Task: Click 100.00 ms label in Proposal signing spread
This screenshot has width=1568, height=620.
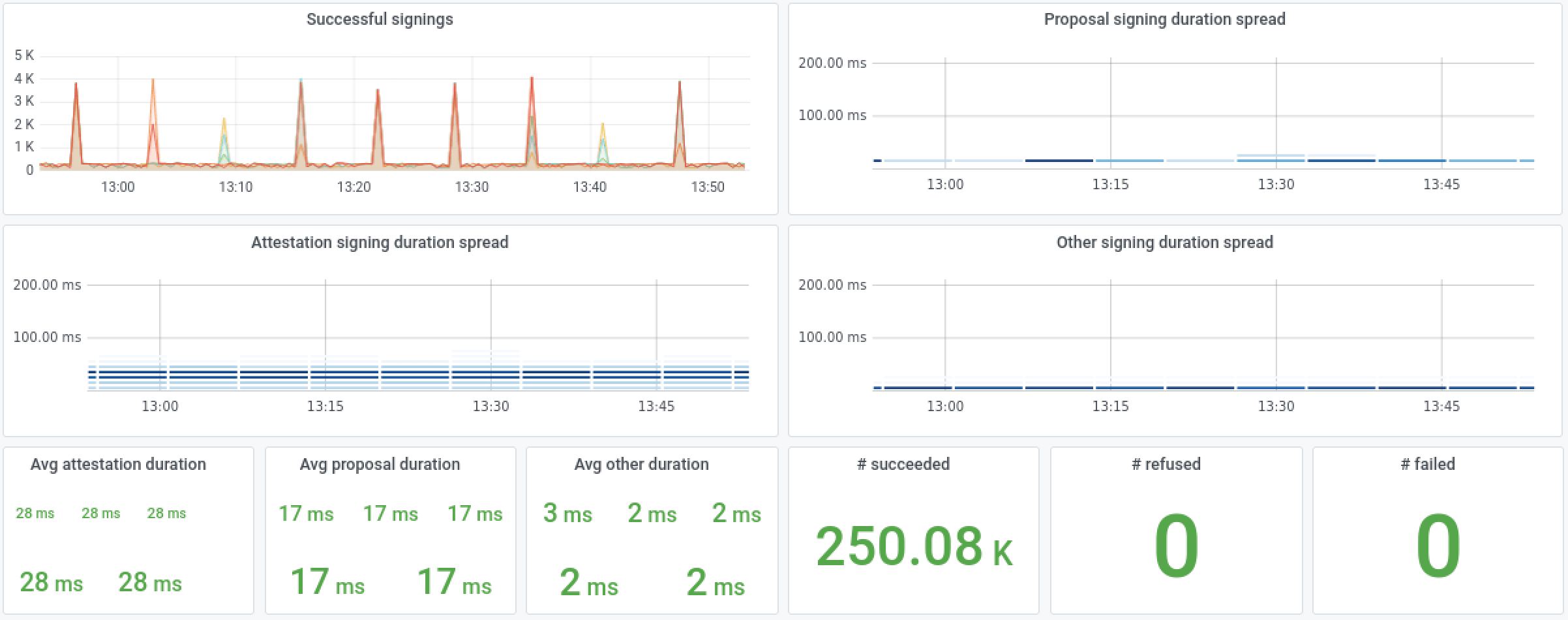Action: tap(832, 116)
